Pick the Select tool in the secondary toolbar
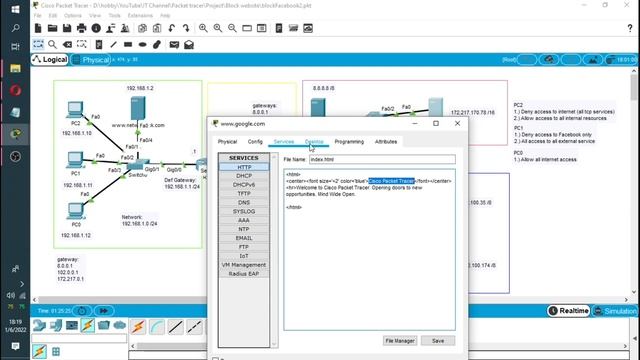Image resolution: width=640 pixels, height=360 pixels. (x=38, y=44)
